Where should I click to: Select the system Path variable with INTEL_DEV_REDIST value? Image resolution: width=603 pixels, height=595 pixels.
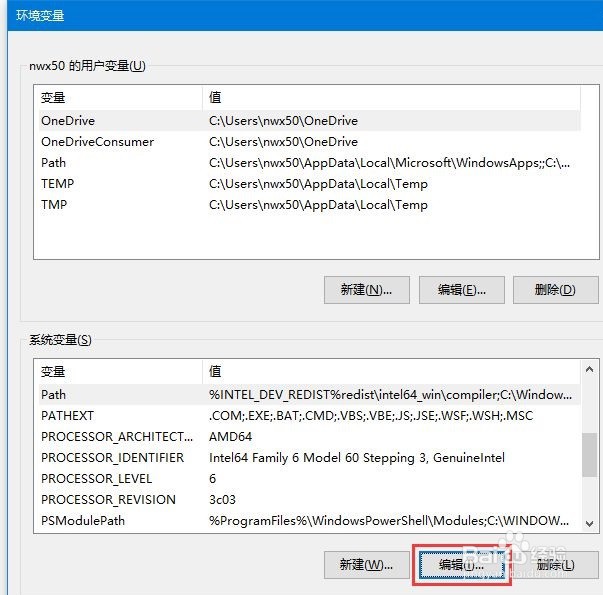(x=310, y=395)
